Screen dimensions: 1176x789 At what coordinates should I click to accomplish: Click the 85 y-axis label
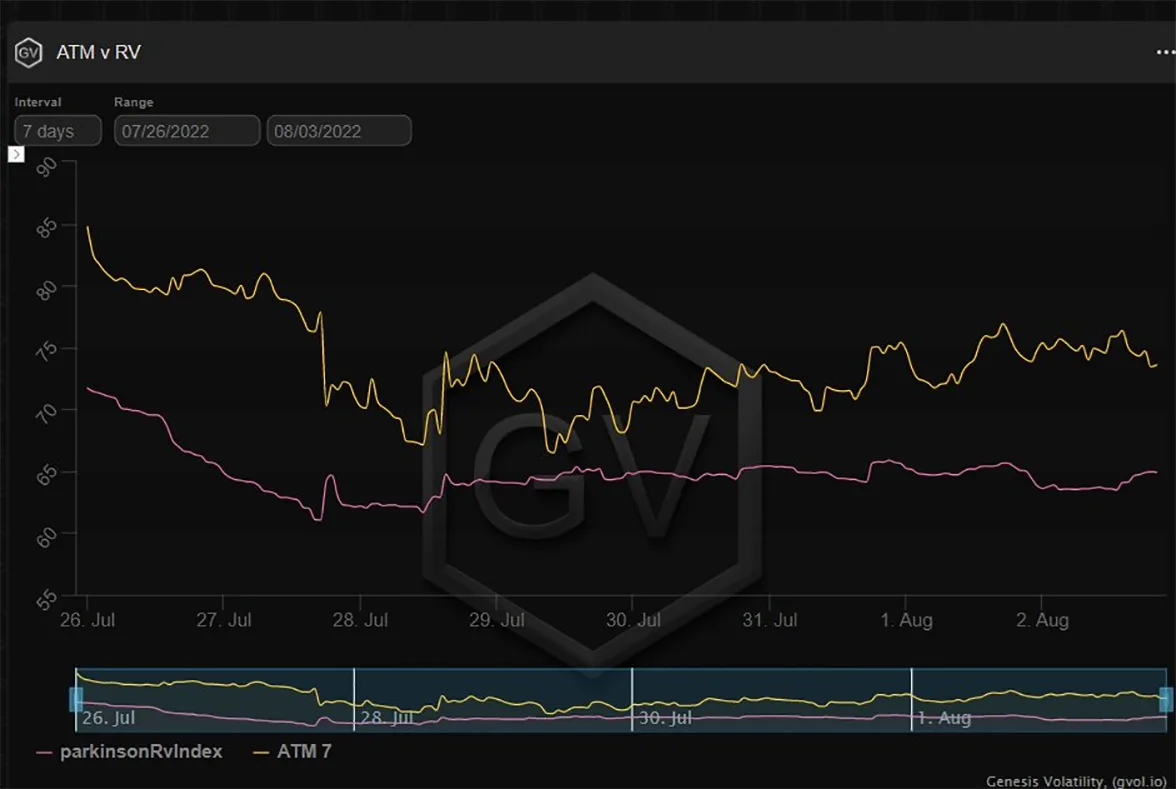47,227
